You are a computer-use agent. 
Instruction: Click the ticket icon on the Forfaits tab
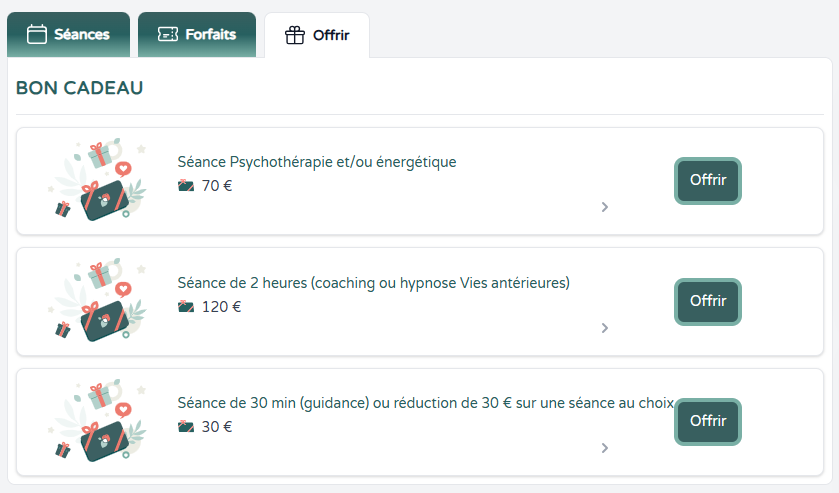(168, 35)
